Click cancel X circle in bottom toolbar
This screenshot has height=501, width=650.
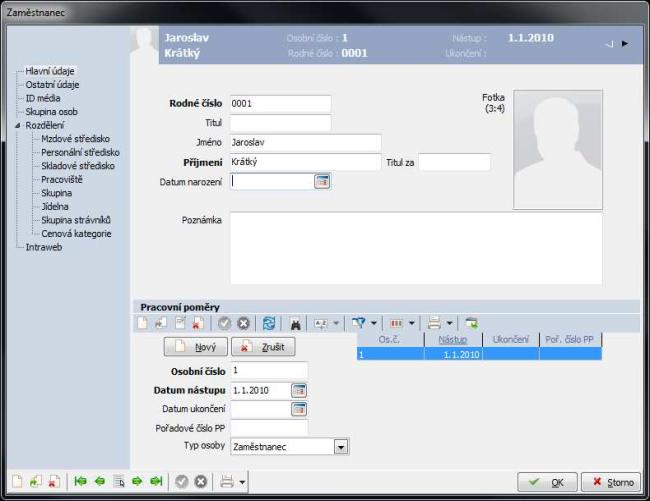tap(201, 482)
